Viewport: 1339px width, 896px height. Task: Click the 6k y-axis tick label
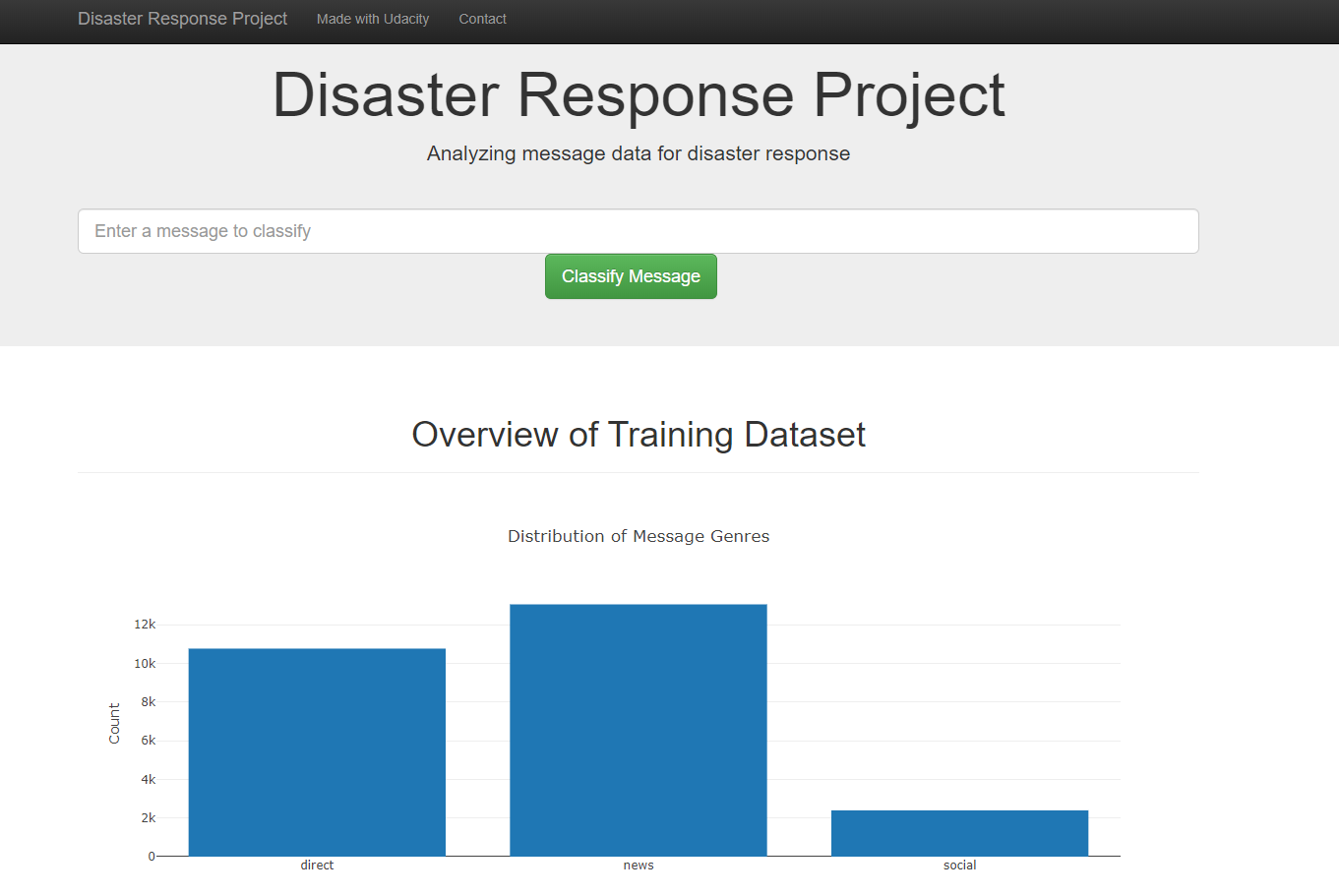coord(149,741)
